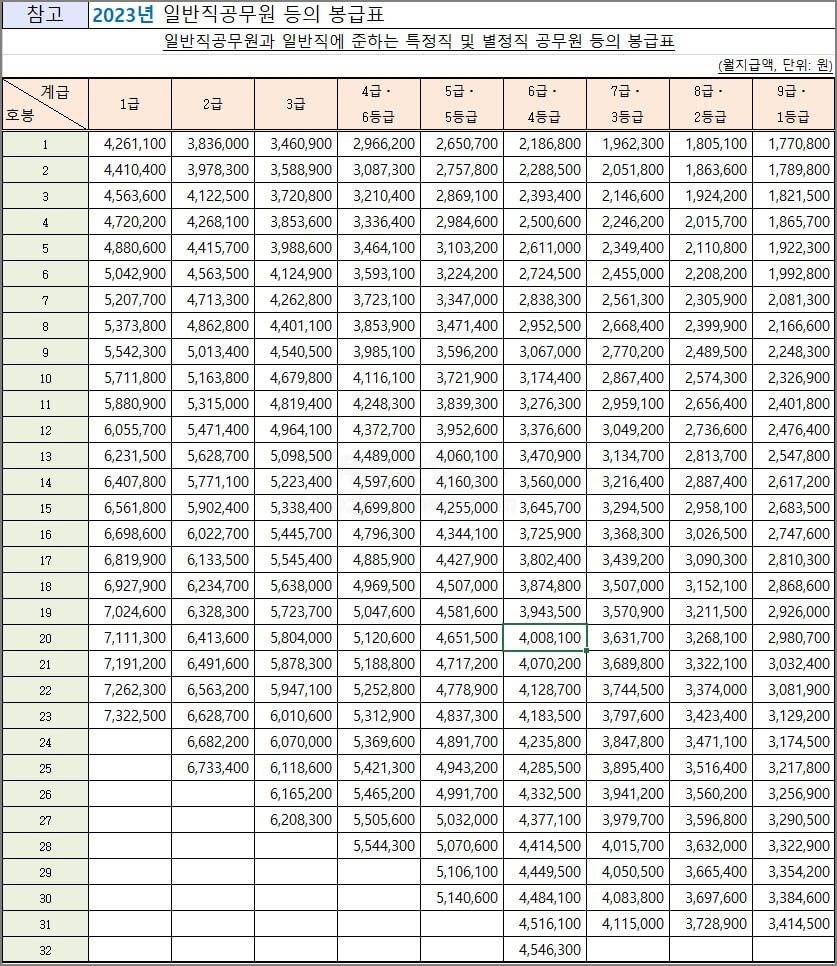Screen dimensions: 837x966
Task: Click row number 20 in the 호봉 column
Action: pyautogui.click(x=45, y=637)
